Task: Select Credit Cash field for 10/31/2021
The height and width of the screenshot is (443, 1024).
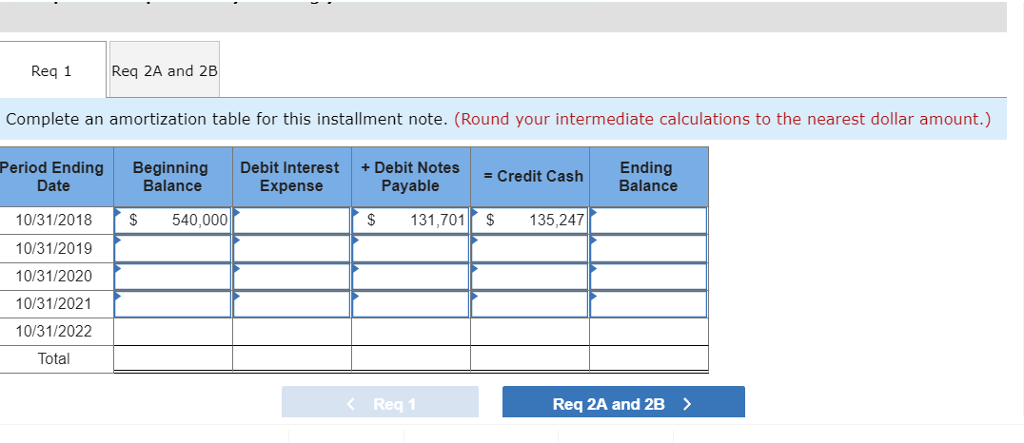Action: 530,304
